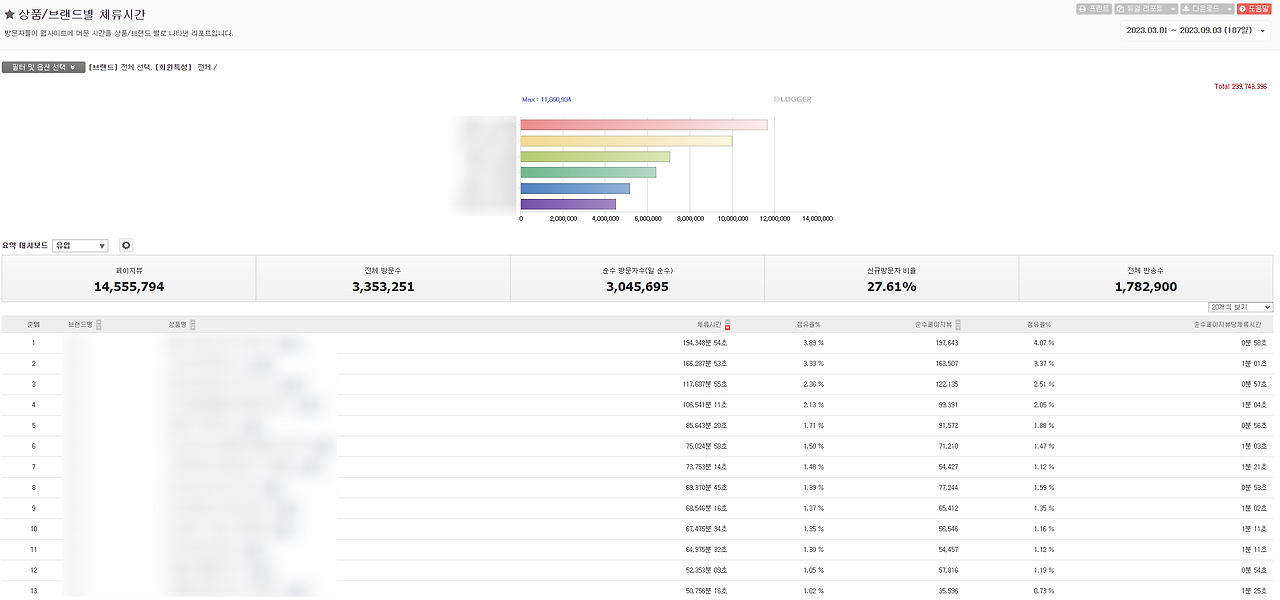Click dwell time cell 194,348분 54초
The height and width of the screenshot is (600, 1280).
(704, 343)
